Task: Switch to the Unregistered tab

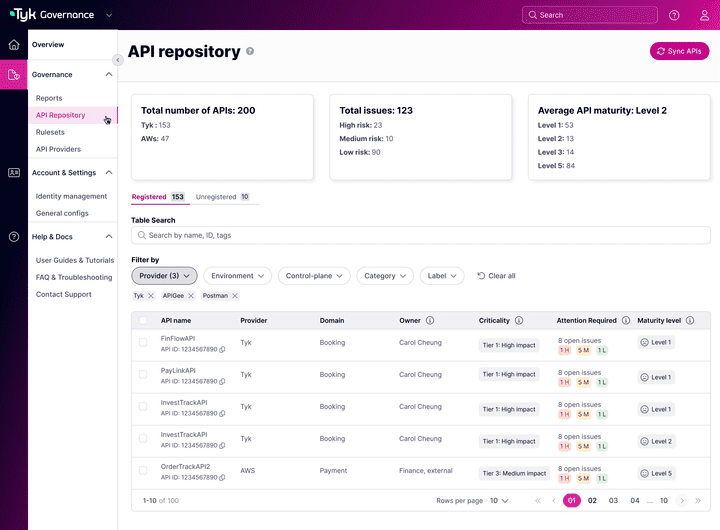Action: [223, 197]
